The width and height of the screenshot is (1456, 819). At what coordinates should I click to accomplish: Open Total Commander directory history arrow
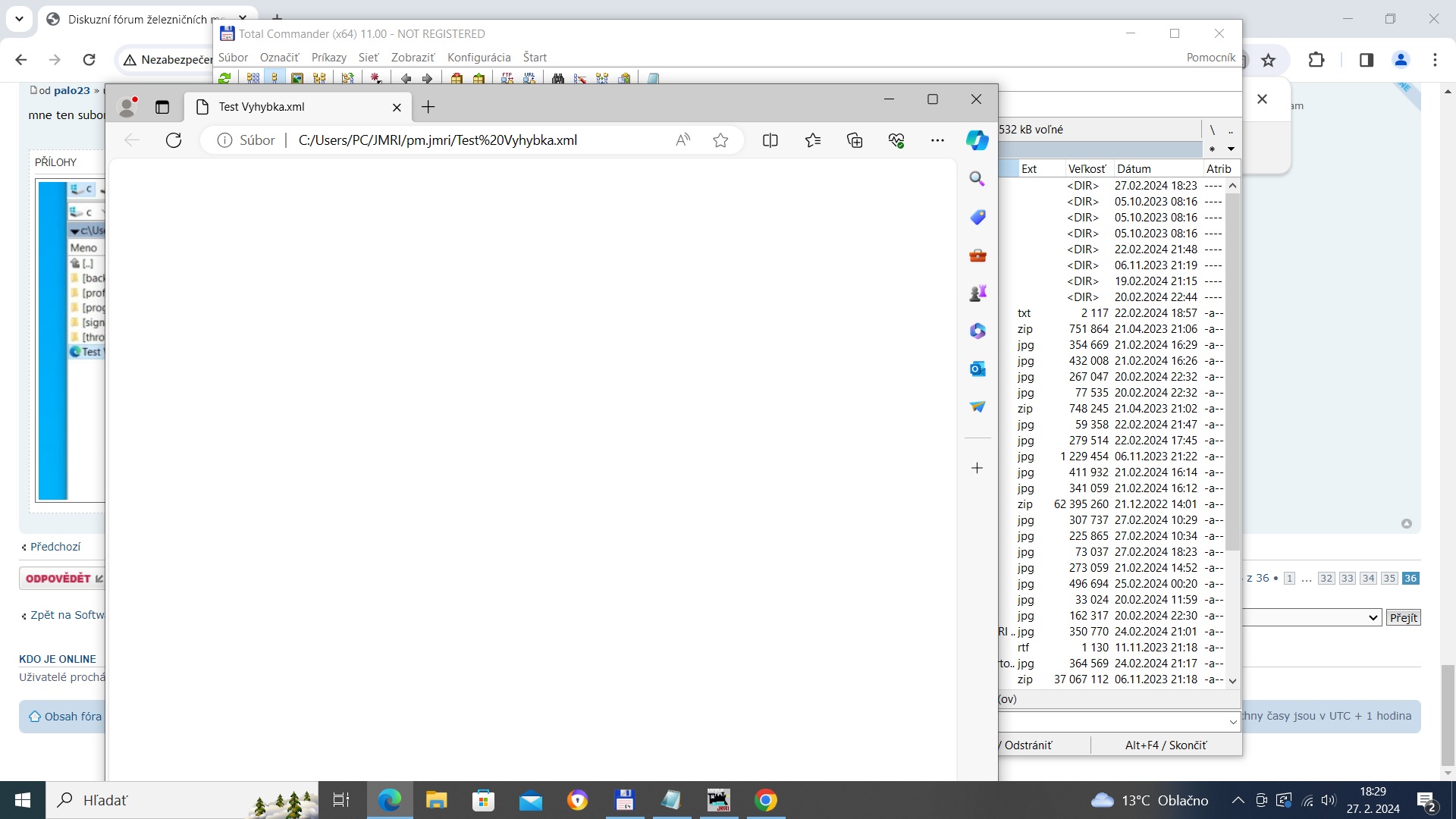1231,149
